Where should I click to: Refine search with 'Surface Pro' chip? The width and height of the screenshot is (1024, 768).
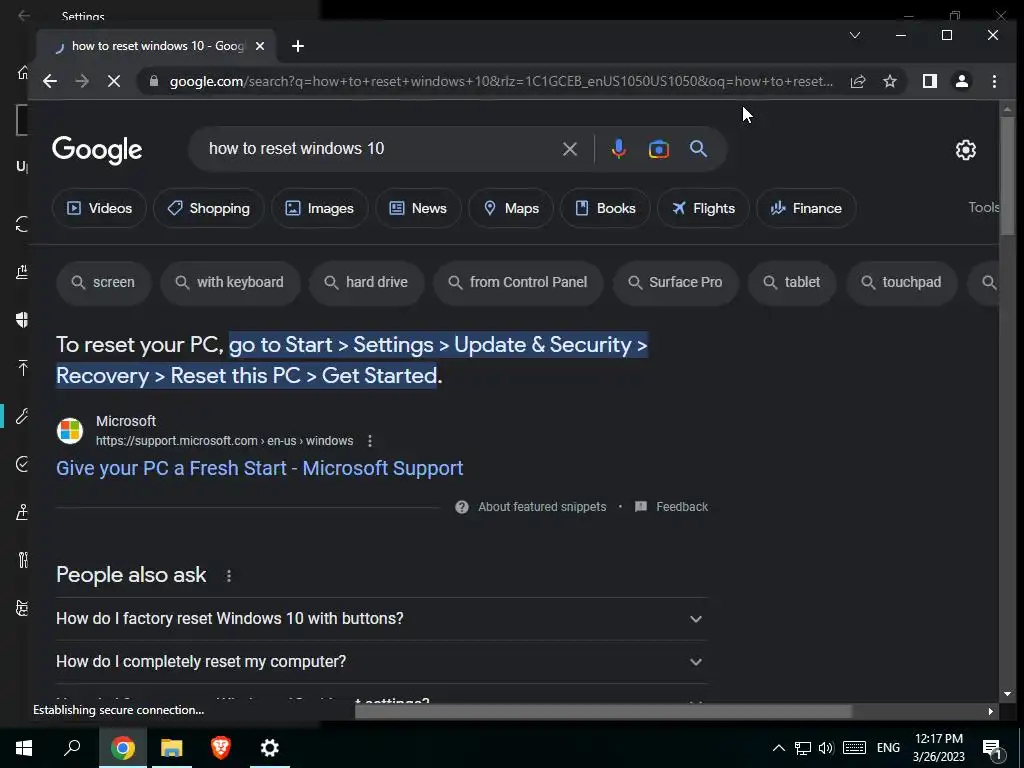tap(675, 283)
